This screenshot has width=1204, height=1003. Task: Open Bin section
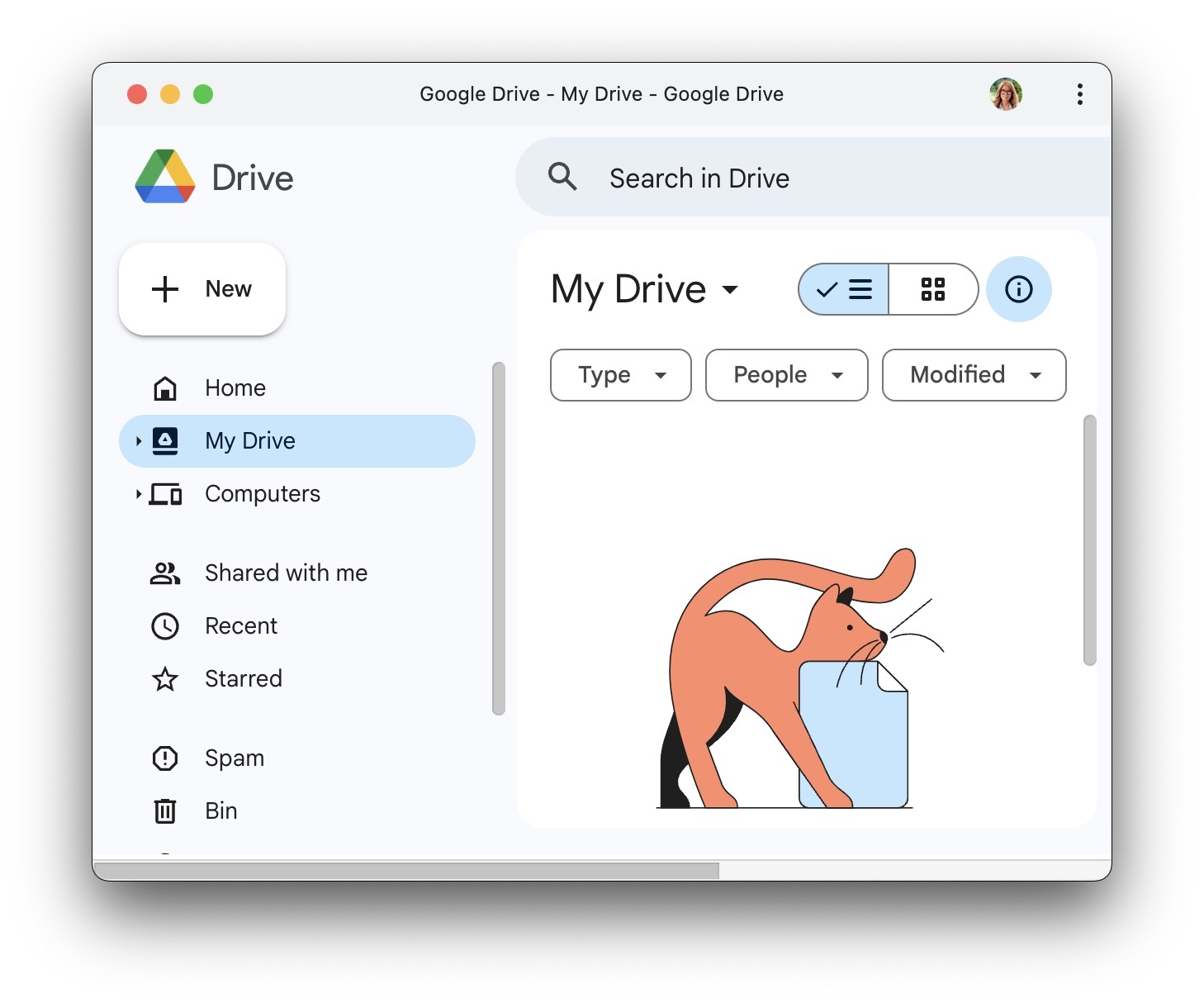297,811
